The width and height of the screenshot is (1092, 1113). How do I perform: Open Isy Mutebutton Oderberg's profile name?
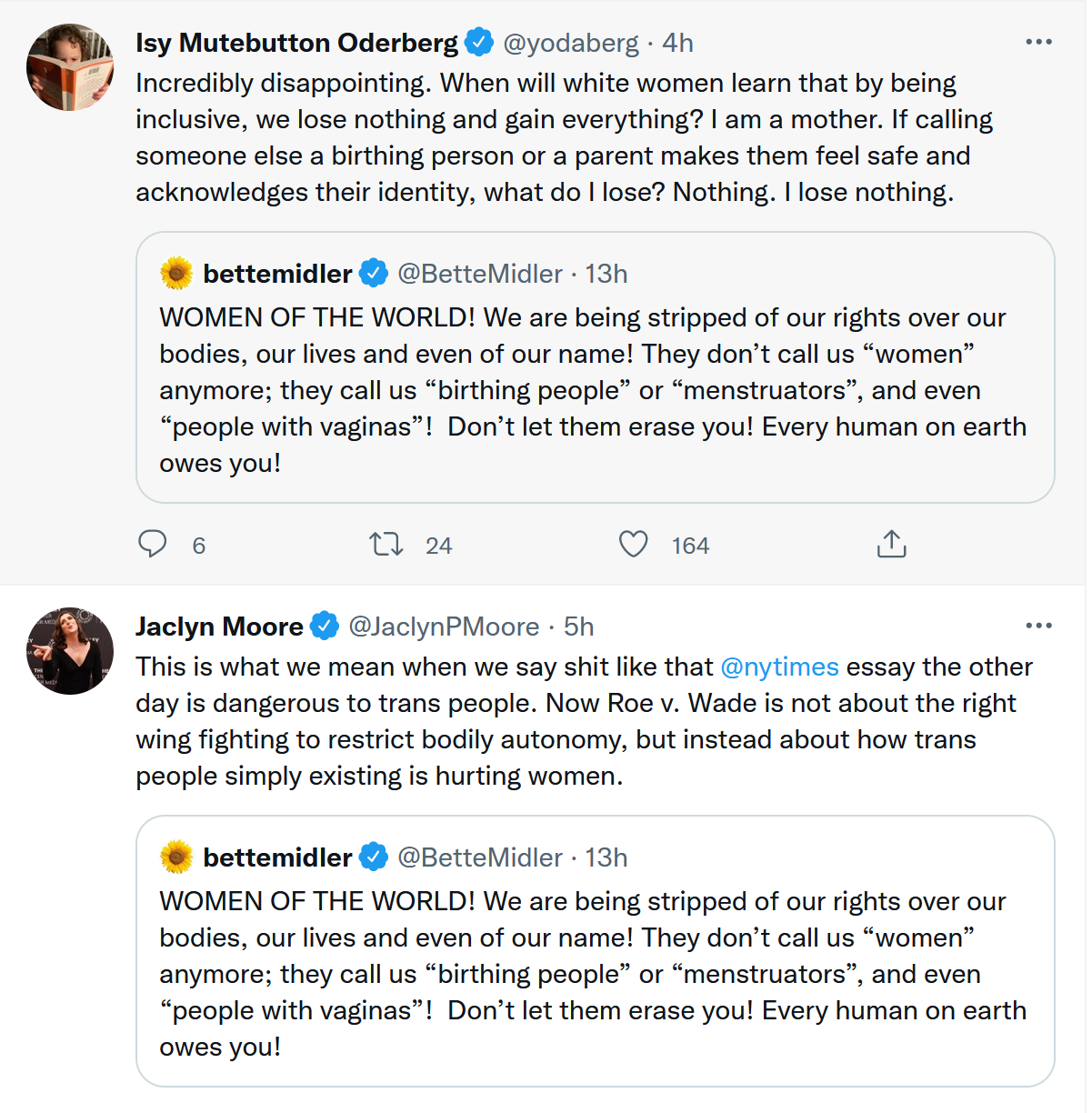coord(296,43)
